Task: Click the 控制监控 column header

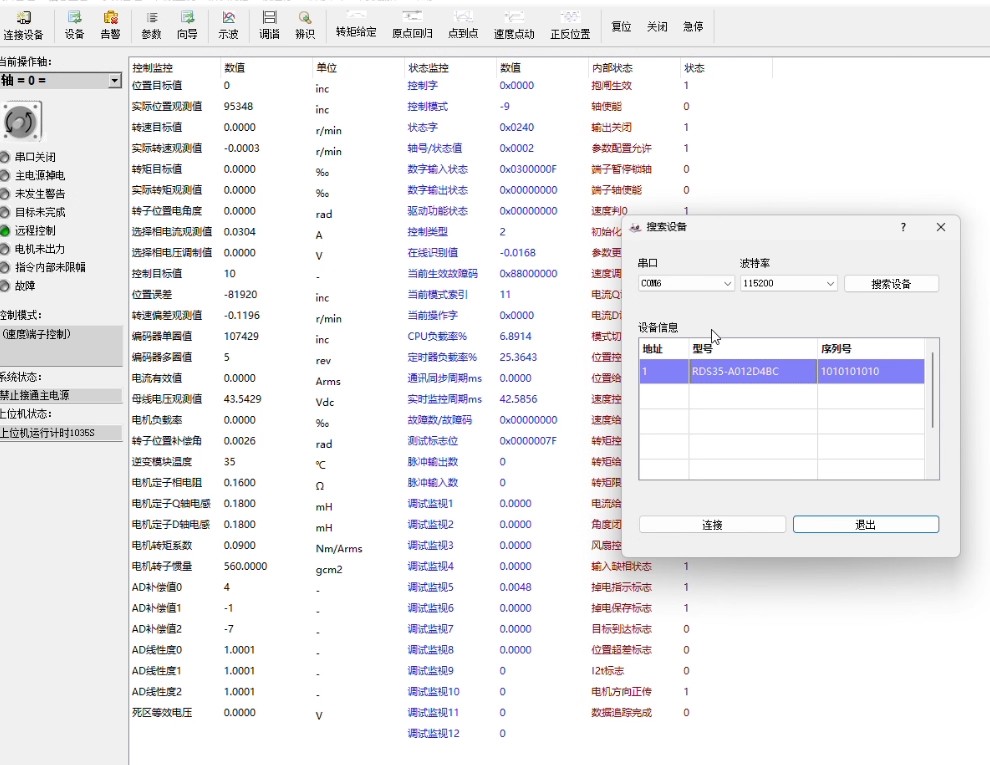Action: [x=152, y=68]
